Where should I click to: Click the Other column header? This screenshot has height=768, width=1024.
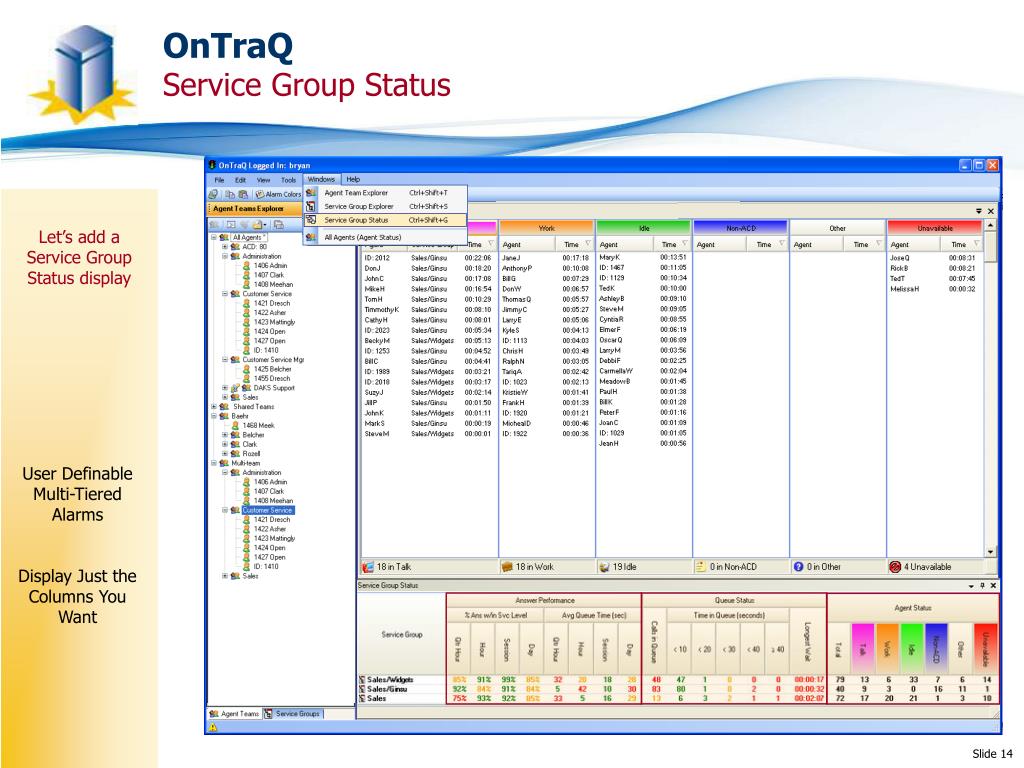point(837,228)
